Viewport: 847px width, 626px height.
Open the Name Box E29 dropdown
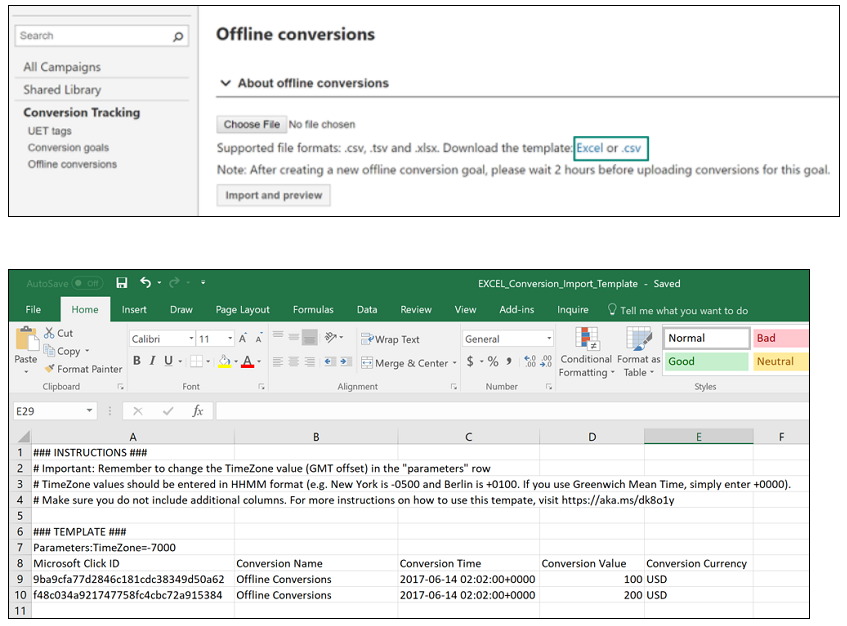tap(89, 411)
